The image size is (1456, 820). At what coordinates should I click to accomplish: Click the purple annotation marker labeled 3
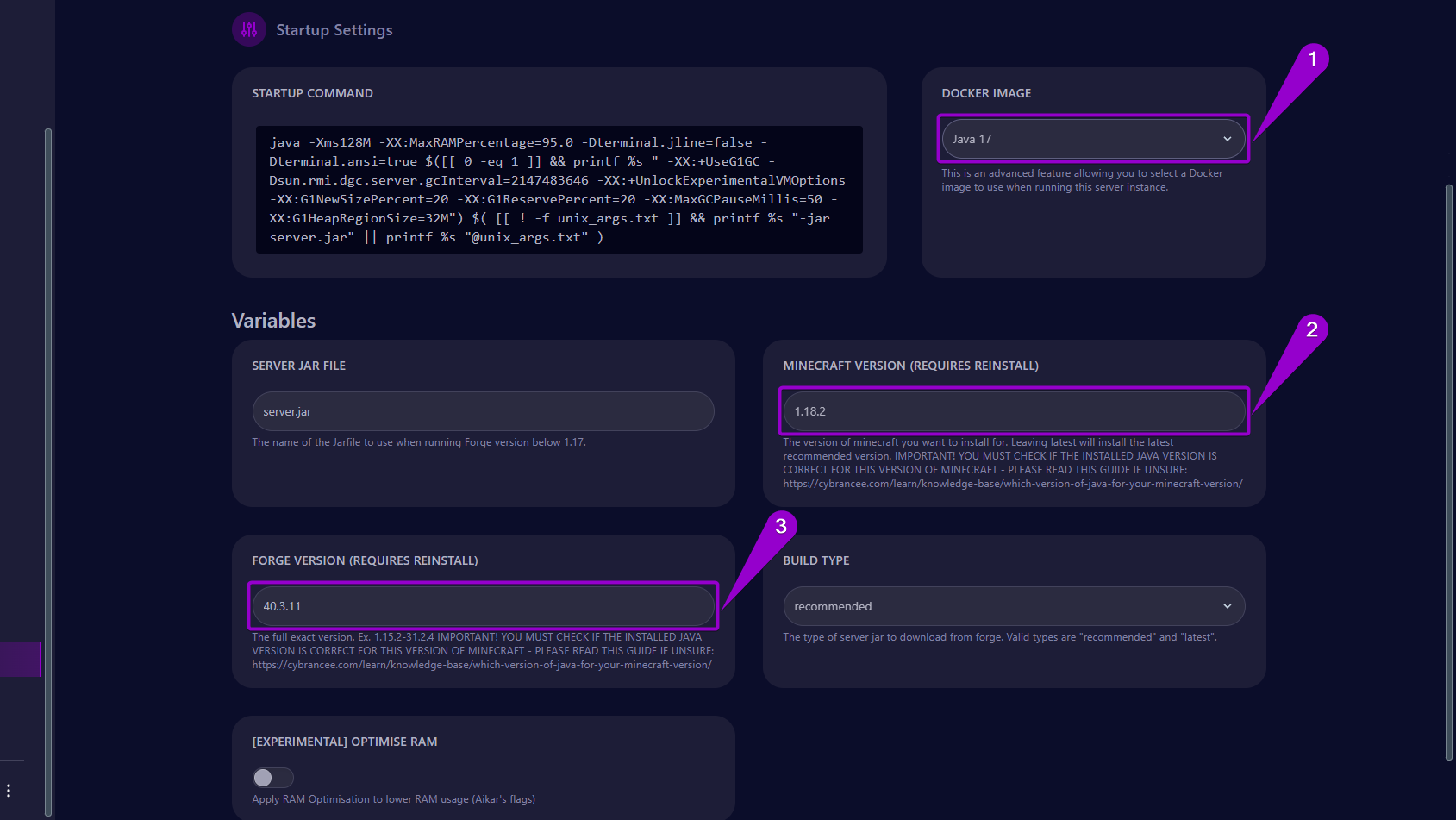click(780, 524)
